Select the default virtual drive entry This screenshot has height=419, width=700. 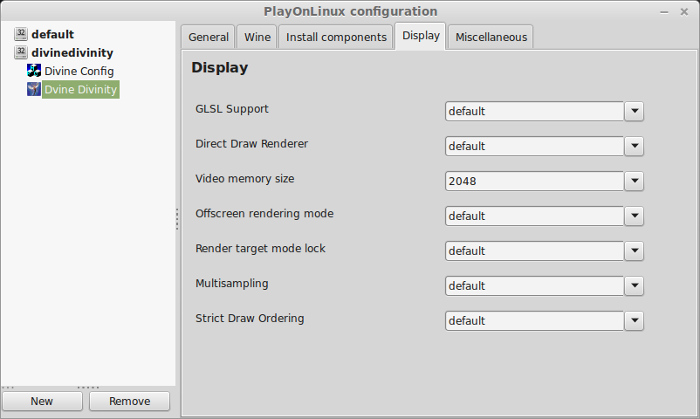click(53, 34)
